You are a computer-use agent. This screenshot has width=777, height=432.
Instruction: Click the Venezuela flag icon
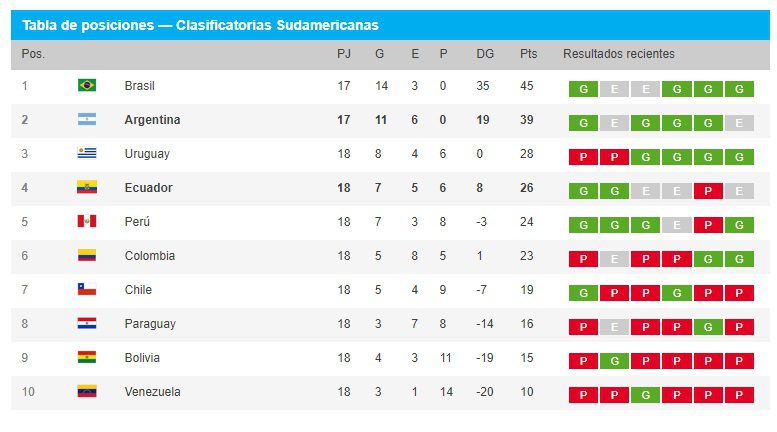coord(87,392)
